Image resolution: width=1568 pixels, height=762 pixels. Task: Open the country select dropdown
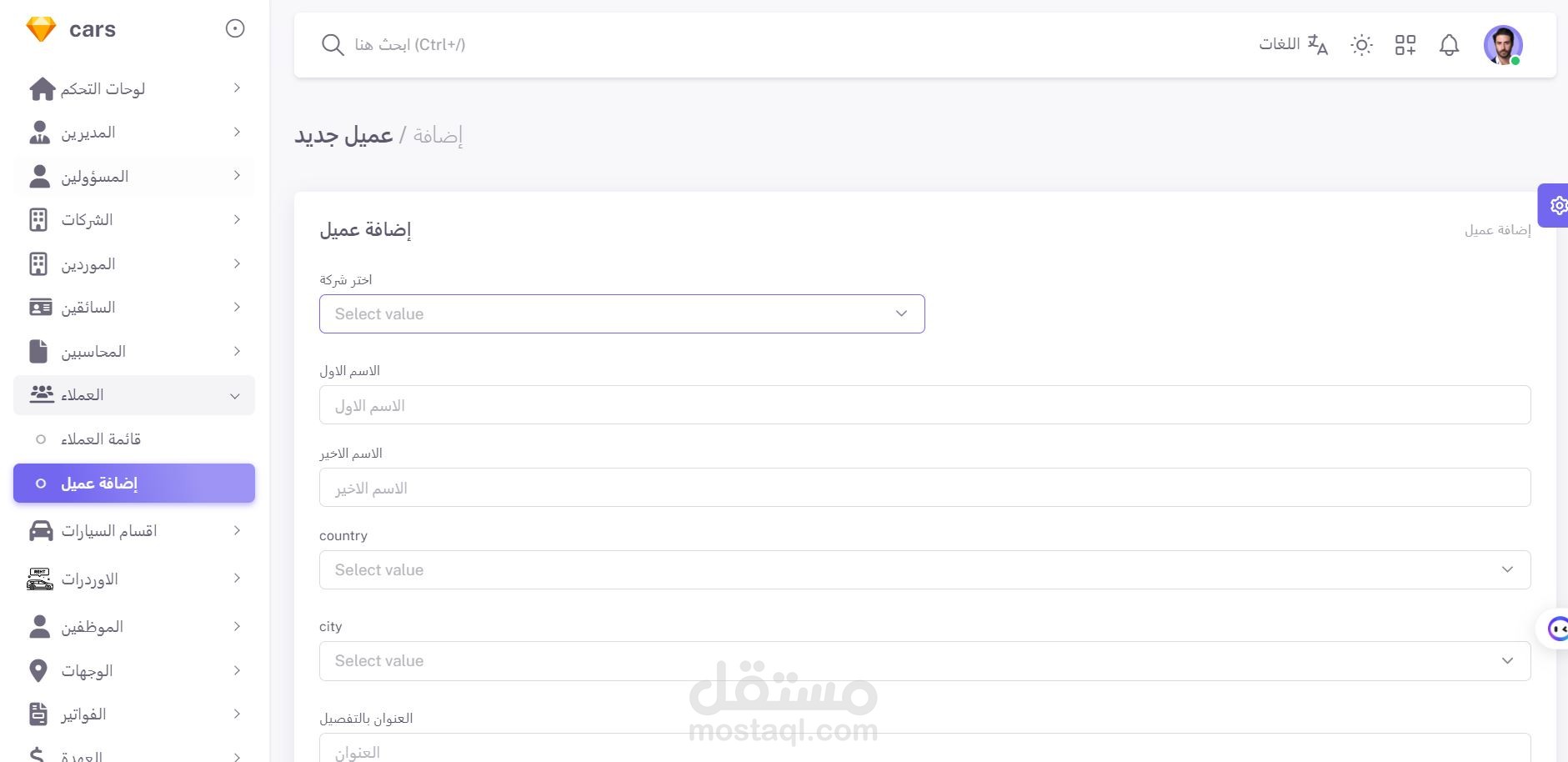[x=924, y=569]
